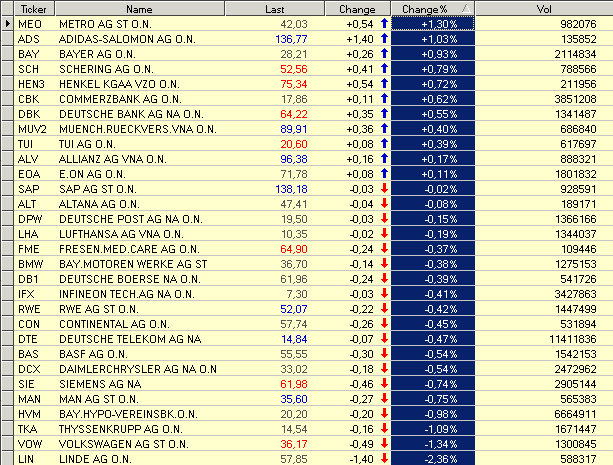Click the Change value +1,40 for Adidas
613x465 pixels.
tap(360, 39)
